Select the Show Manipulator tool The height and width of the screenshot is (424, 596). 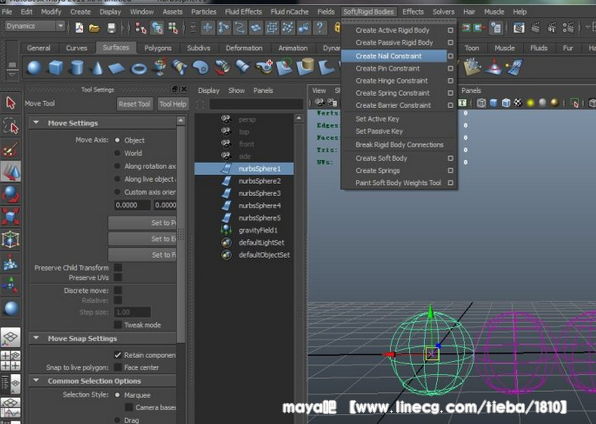click(x=10, y=285)
